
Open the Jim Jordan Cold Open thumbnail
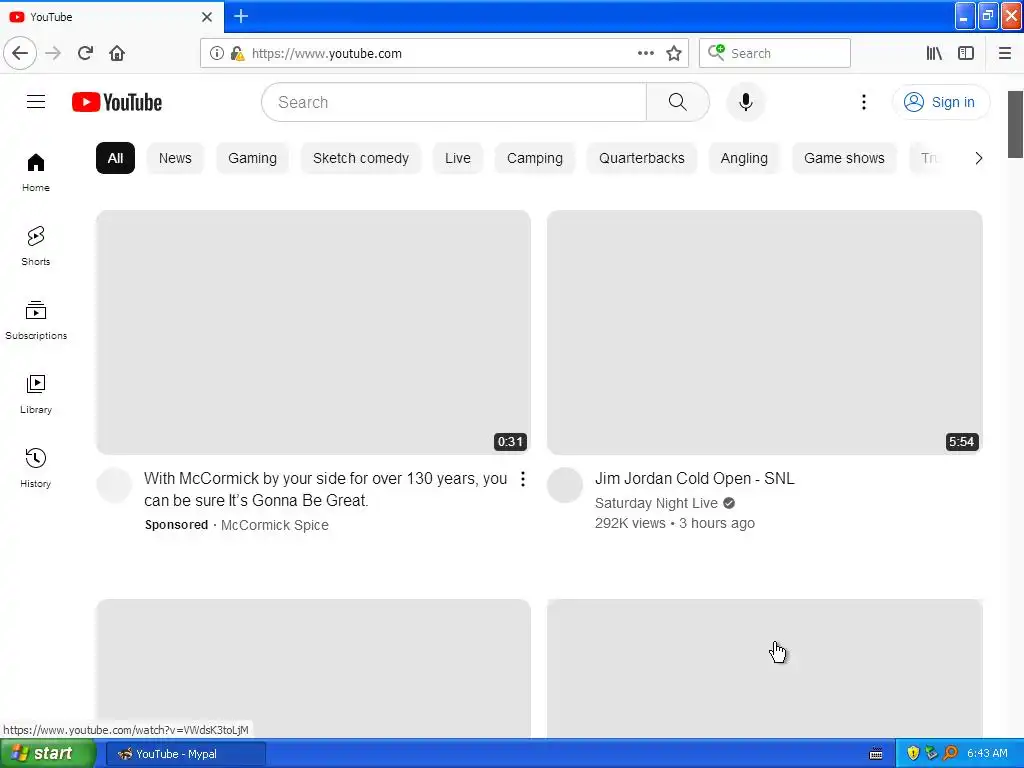pos(765,332)
